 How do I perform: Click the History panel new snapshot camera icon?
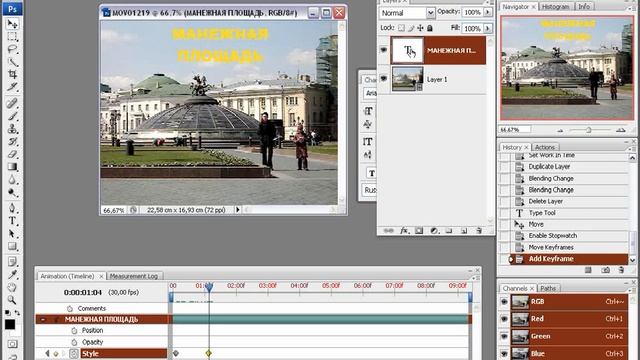pyautogui.click(x=606, y=270)
